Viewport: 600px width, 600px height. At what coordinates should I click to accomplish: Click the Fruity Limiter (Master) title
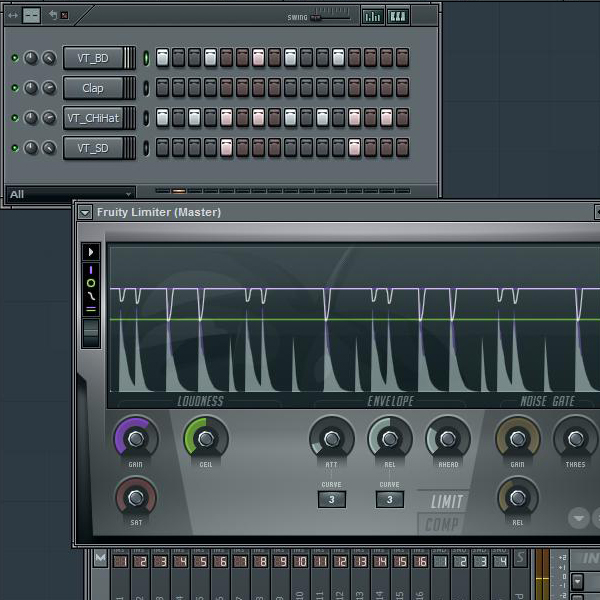[159, 212]
